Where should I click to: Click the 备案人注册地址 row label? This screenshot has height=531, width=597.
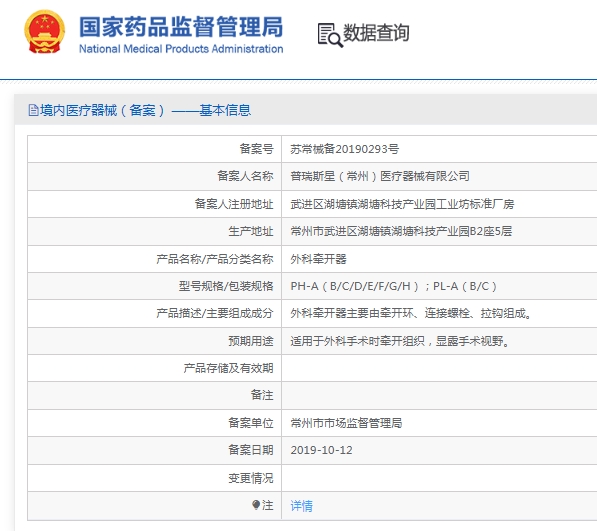(234, 204)
